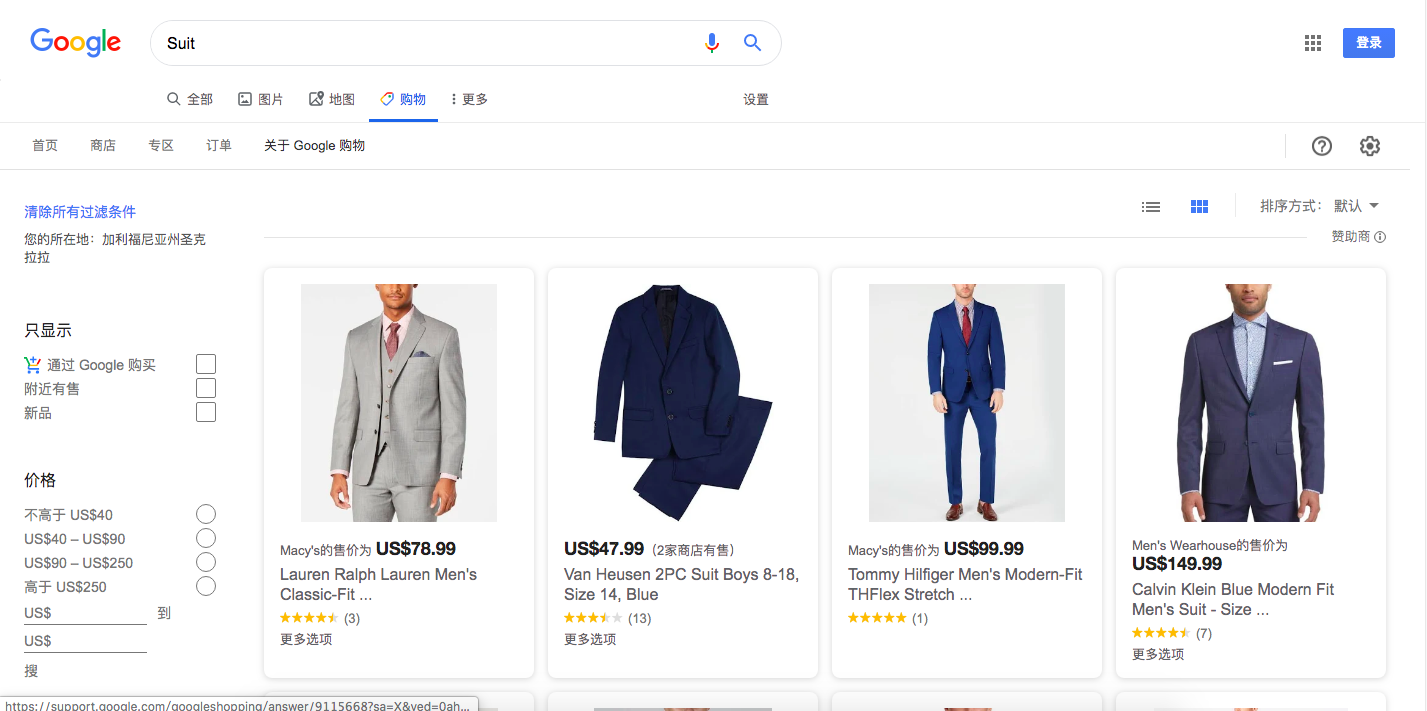The width and height of the screenshot is (1427, 711).
Task: Select the 购物 shopping tab
Action: (x=403, y=99)
